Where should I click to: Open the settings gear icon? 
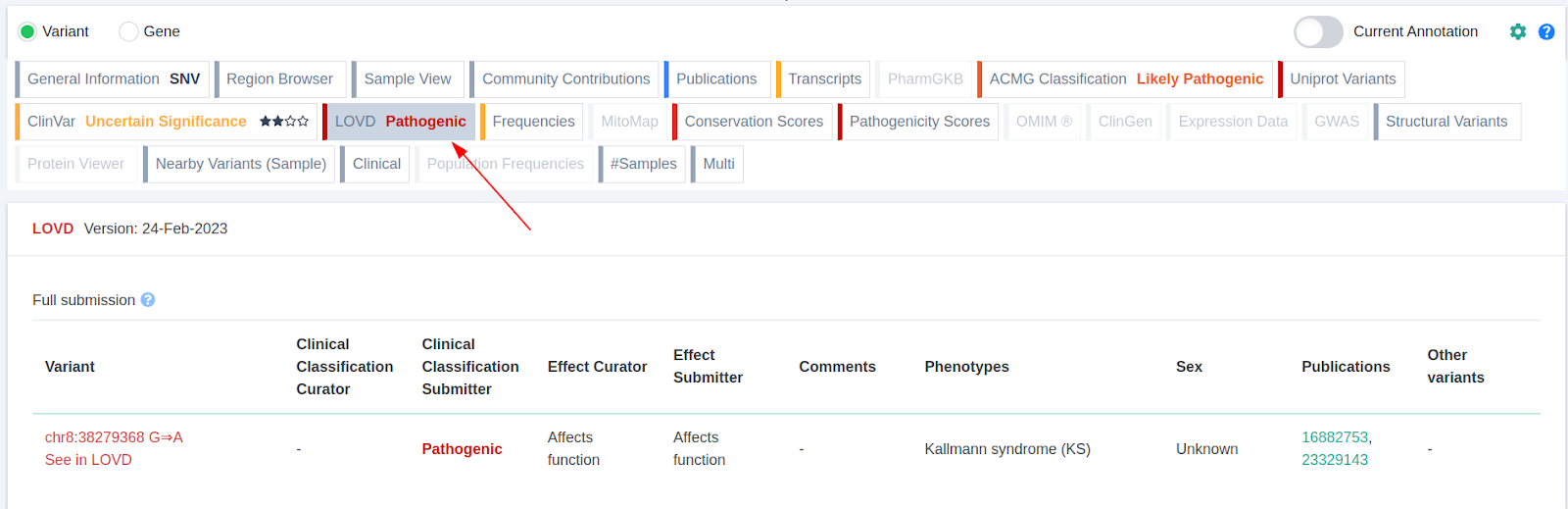tap(1518, 31)
